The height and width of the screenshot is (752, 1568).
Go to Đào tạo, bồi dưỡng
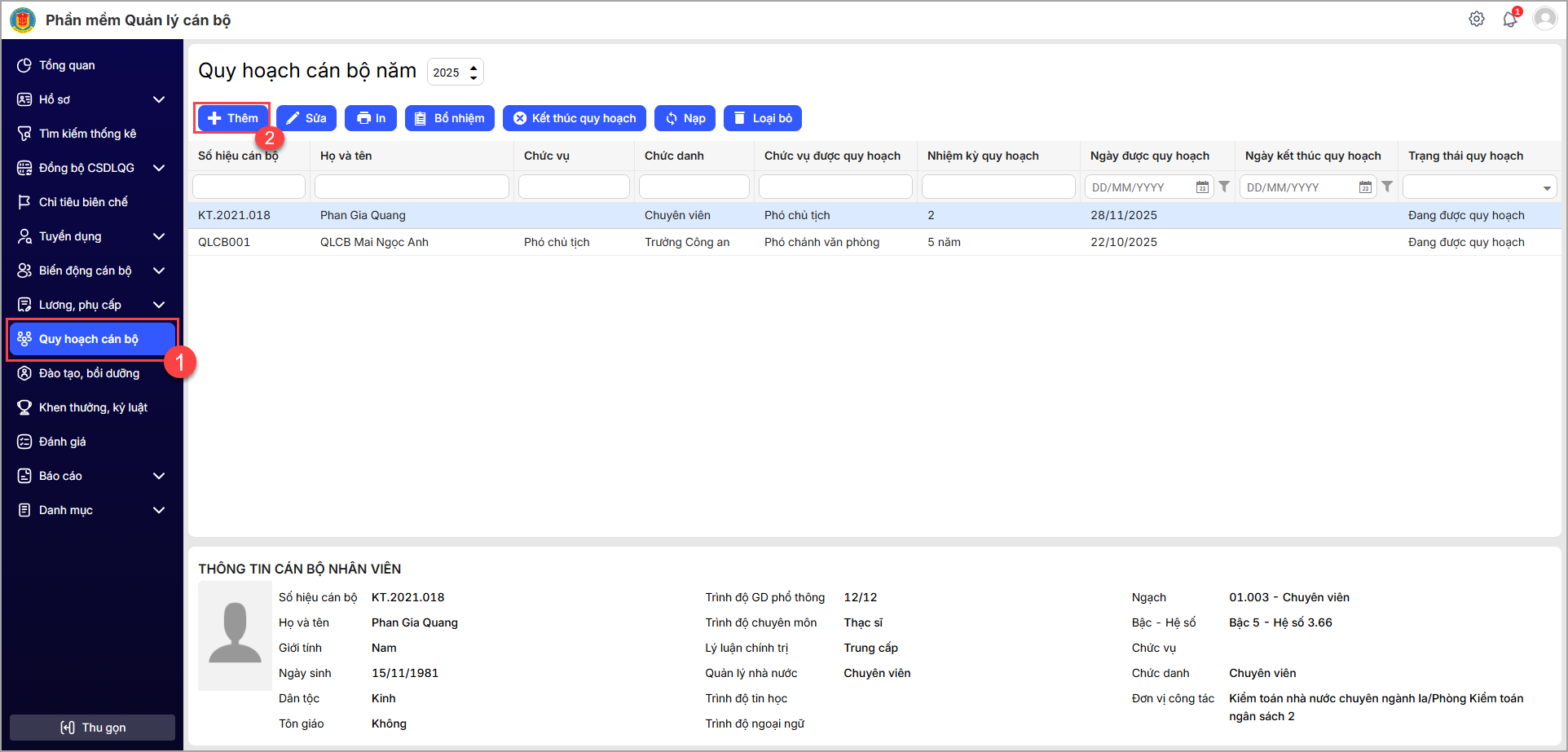tap(89, 373)
